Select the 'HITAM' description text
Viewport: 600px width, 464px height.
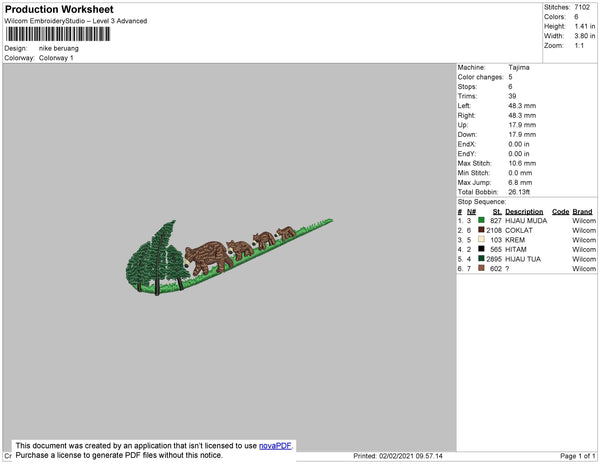516,249
